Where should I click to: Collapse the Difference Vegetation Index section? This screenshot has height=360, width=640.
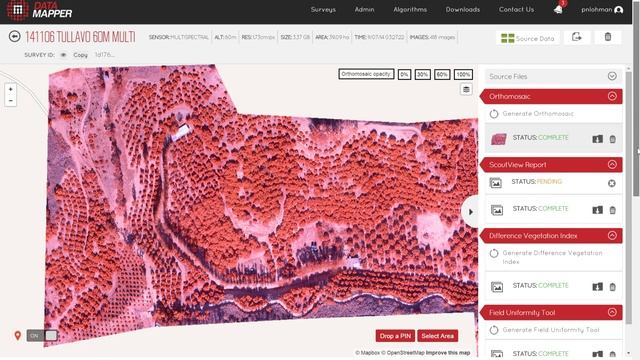[612, 236]
